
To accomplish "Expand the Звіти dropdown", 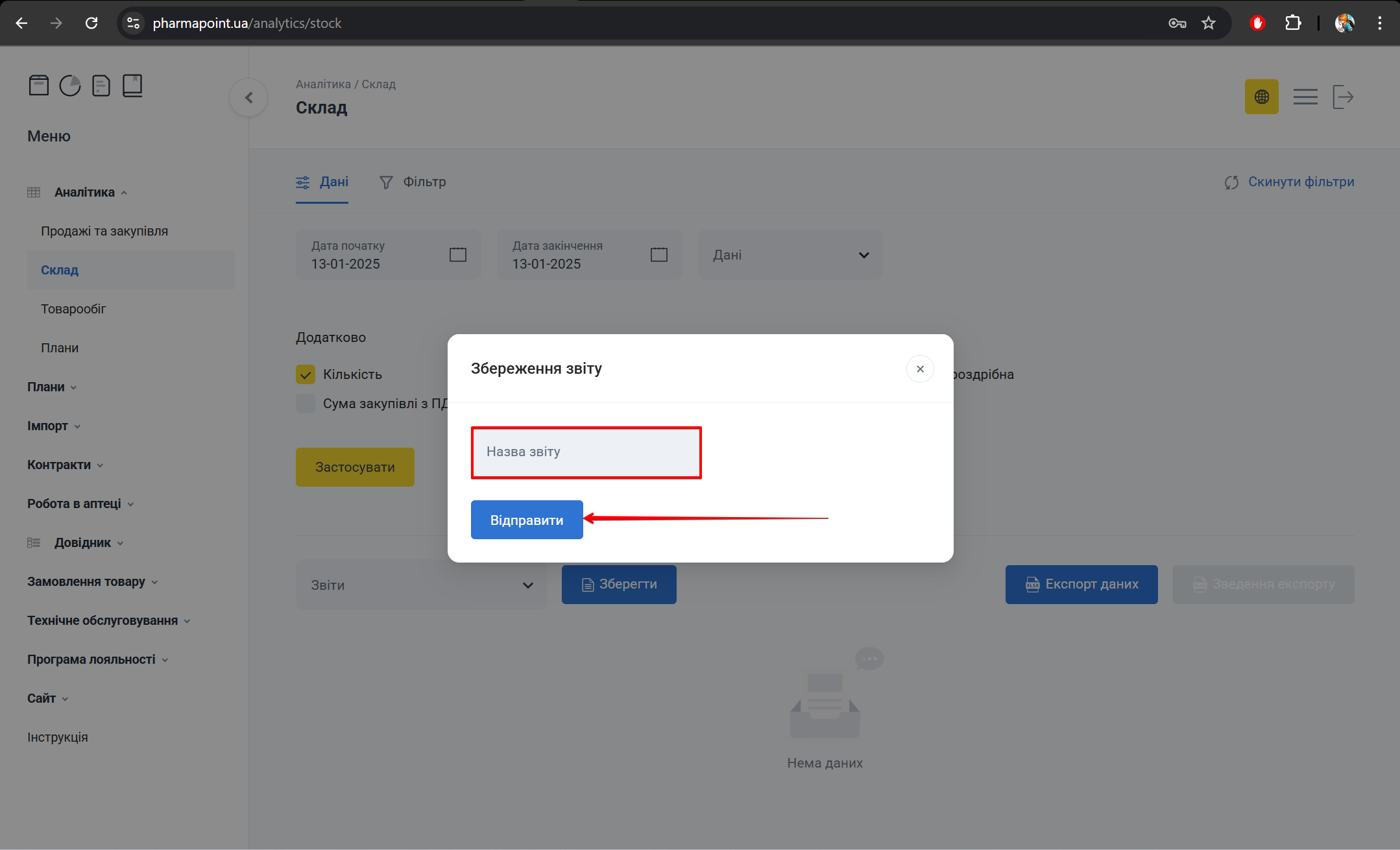I will click(x=421, y=585).
